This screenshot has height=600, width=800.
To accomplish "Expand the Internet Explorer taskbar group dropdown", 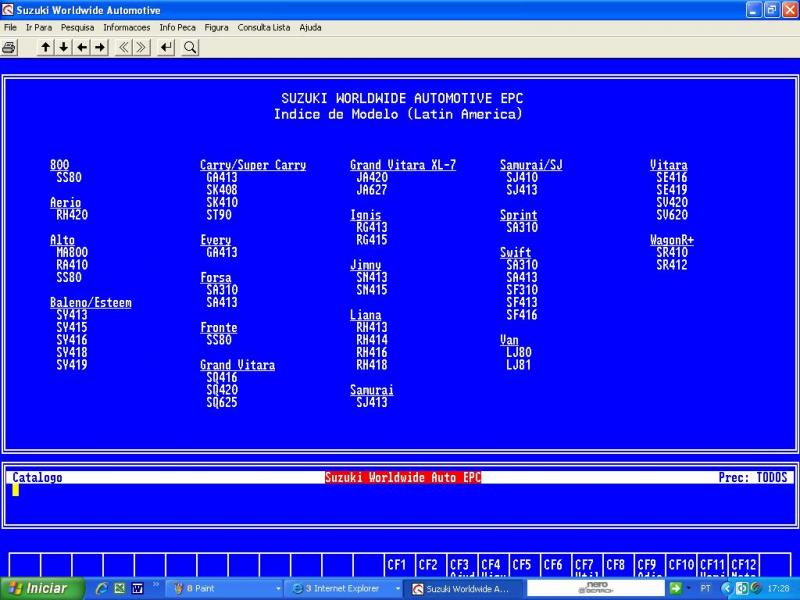I will tap(397, 589).
